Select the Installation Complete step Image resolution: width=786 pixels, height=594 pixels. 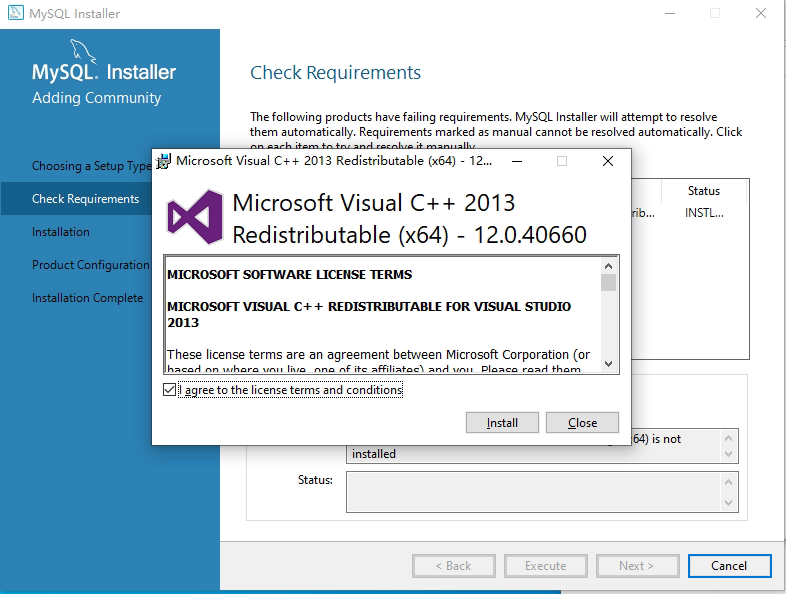click(x=87, y=298)
